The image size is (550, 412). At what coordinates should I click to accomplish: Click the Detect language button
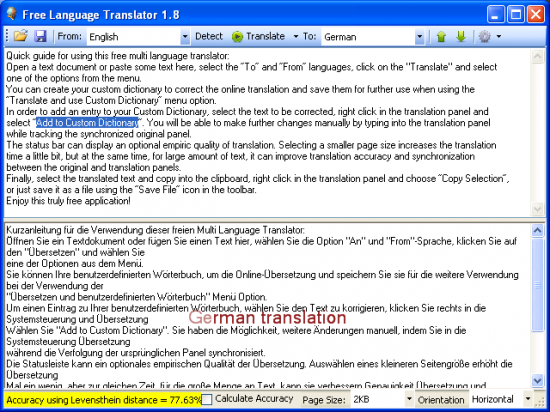click(209, 36)
